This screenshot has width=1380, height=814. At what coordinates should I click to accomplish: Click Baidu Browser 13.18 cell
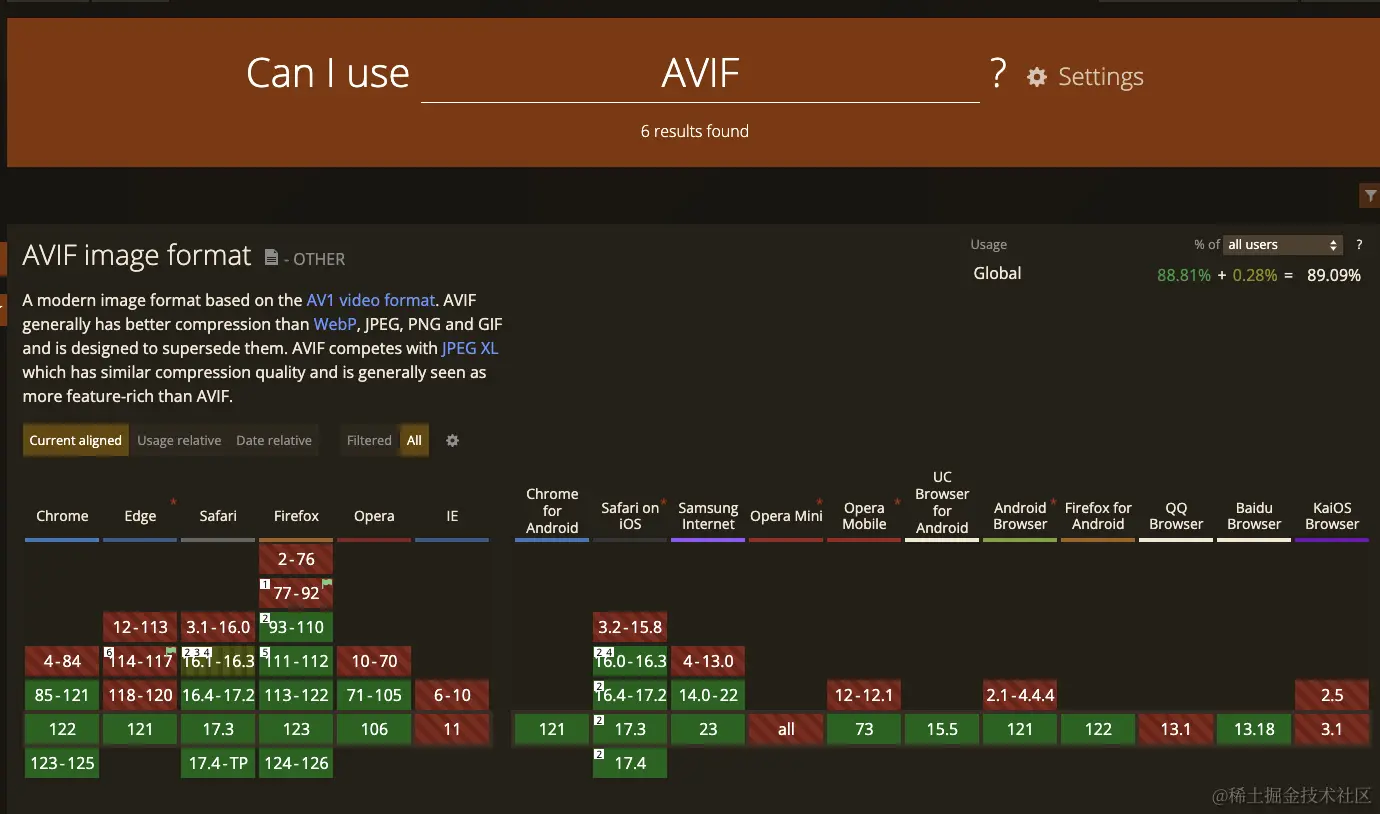click(x=1254, y=729)
